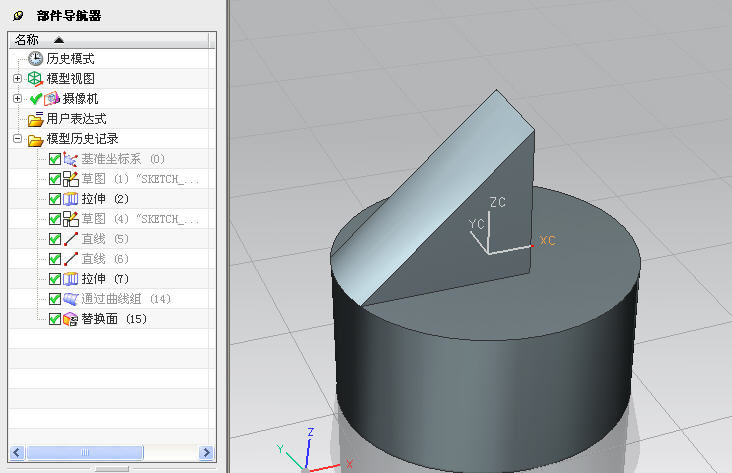
Task: Click the Part Navigator icon beside 部件导航器
Action: (x=18, y=16)
